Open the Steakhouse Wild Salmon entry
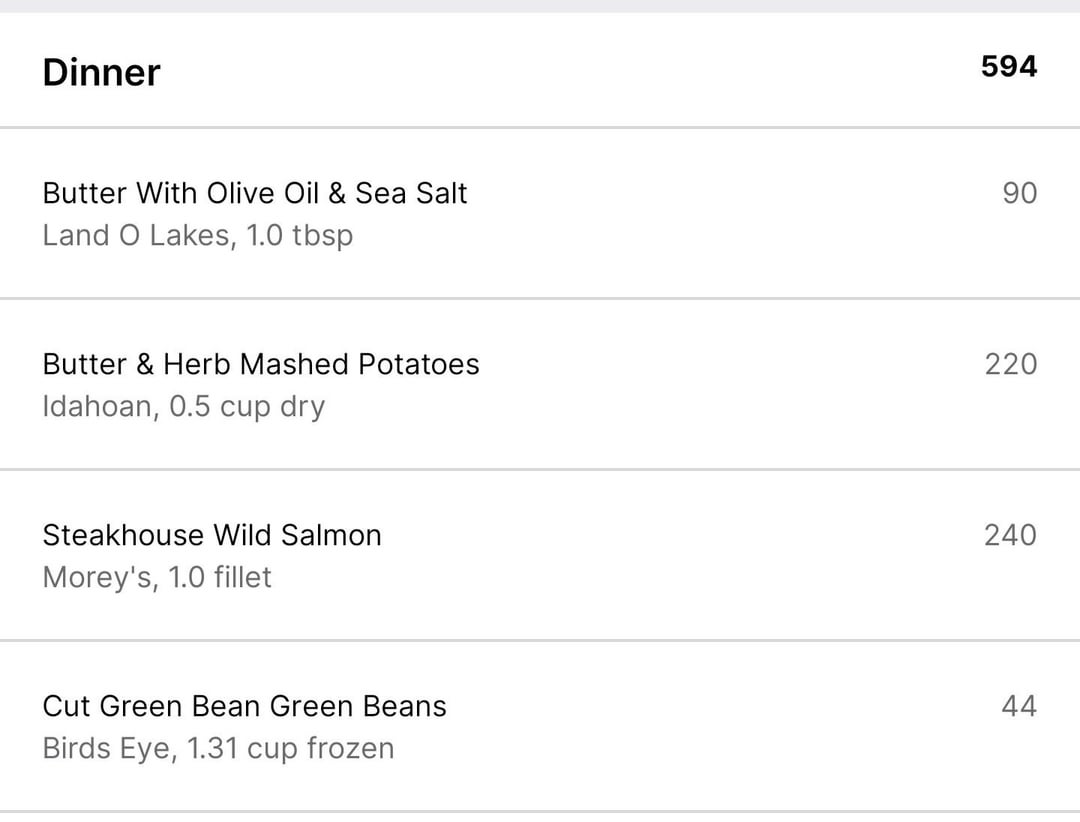The height and width of the screenshot is (822, 1080). coord(211,535)
